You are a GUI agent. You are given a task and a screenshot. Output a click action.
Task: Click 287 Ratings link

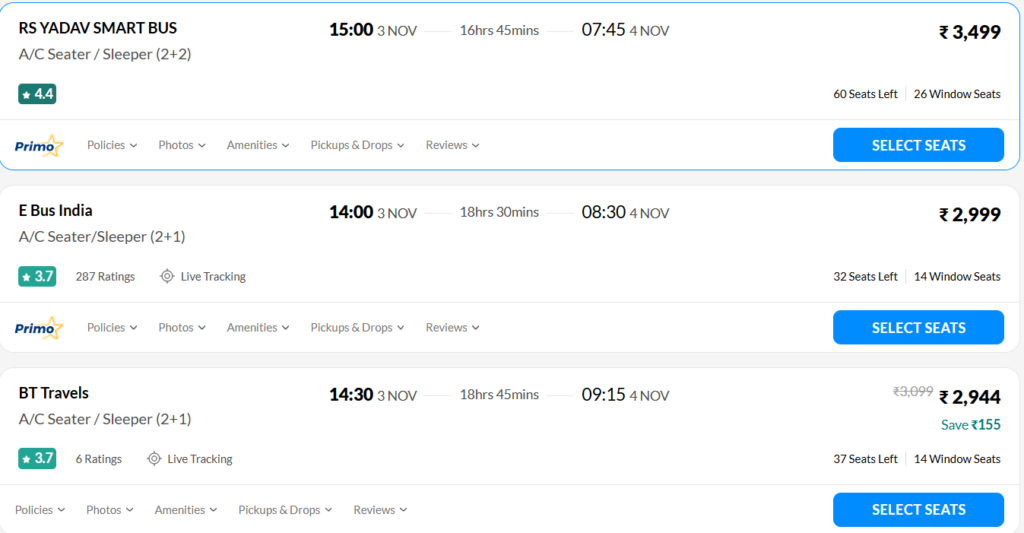point(105,276)
